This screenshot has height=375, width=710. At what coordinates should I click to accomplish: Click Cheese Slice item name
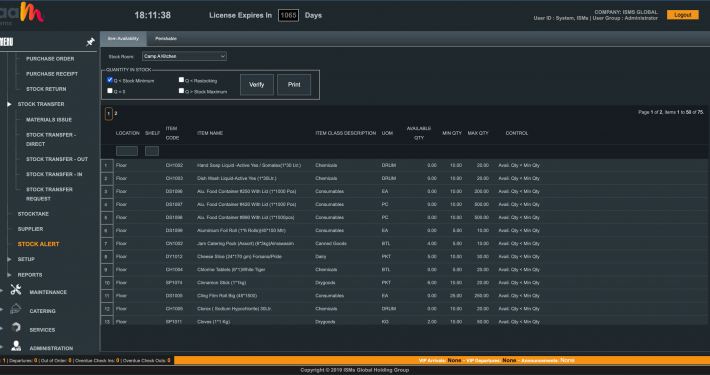(x=239, y=257)
